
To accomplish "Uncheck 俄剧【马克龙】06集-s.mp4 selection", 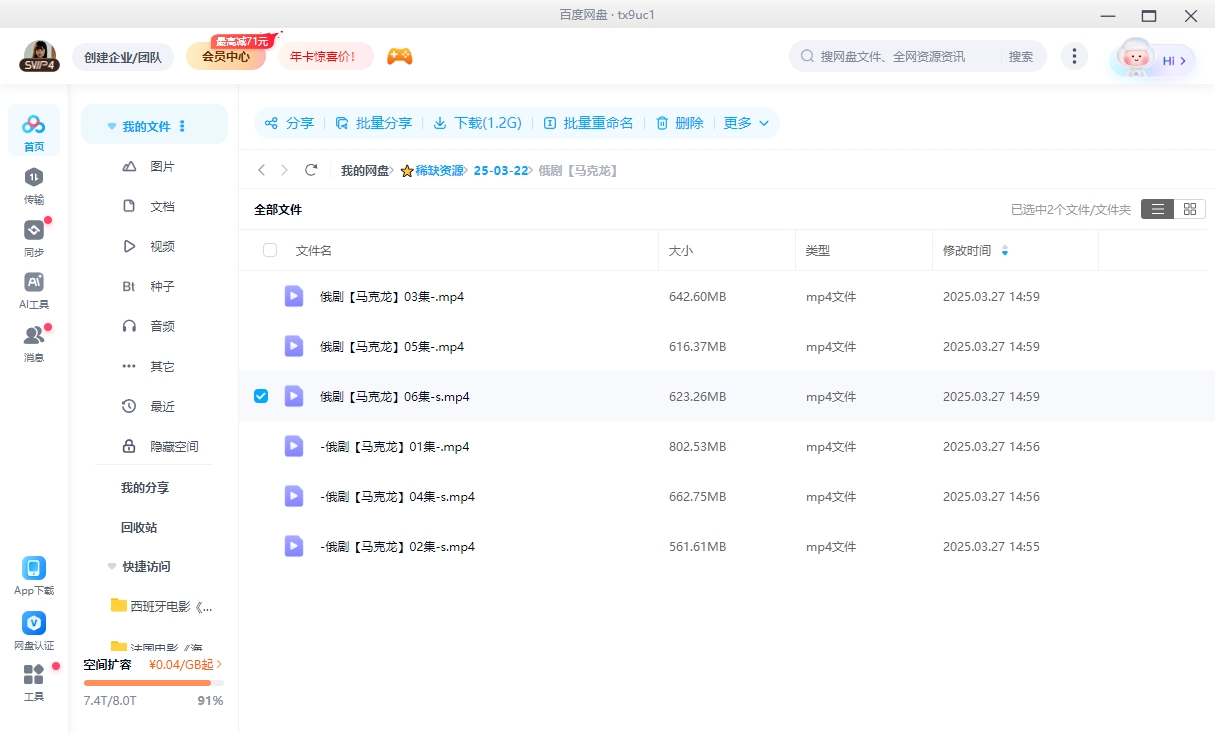I will coord(261,395).
